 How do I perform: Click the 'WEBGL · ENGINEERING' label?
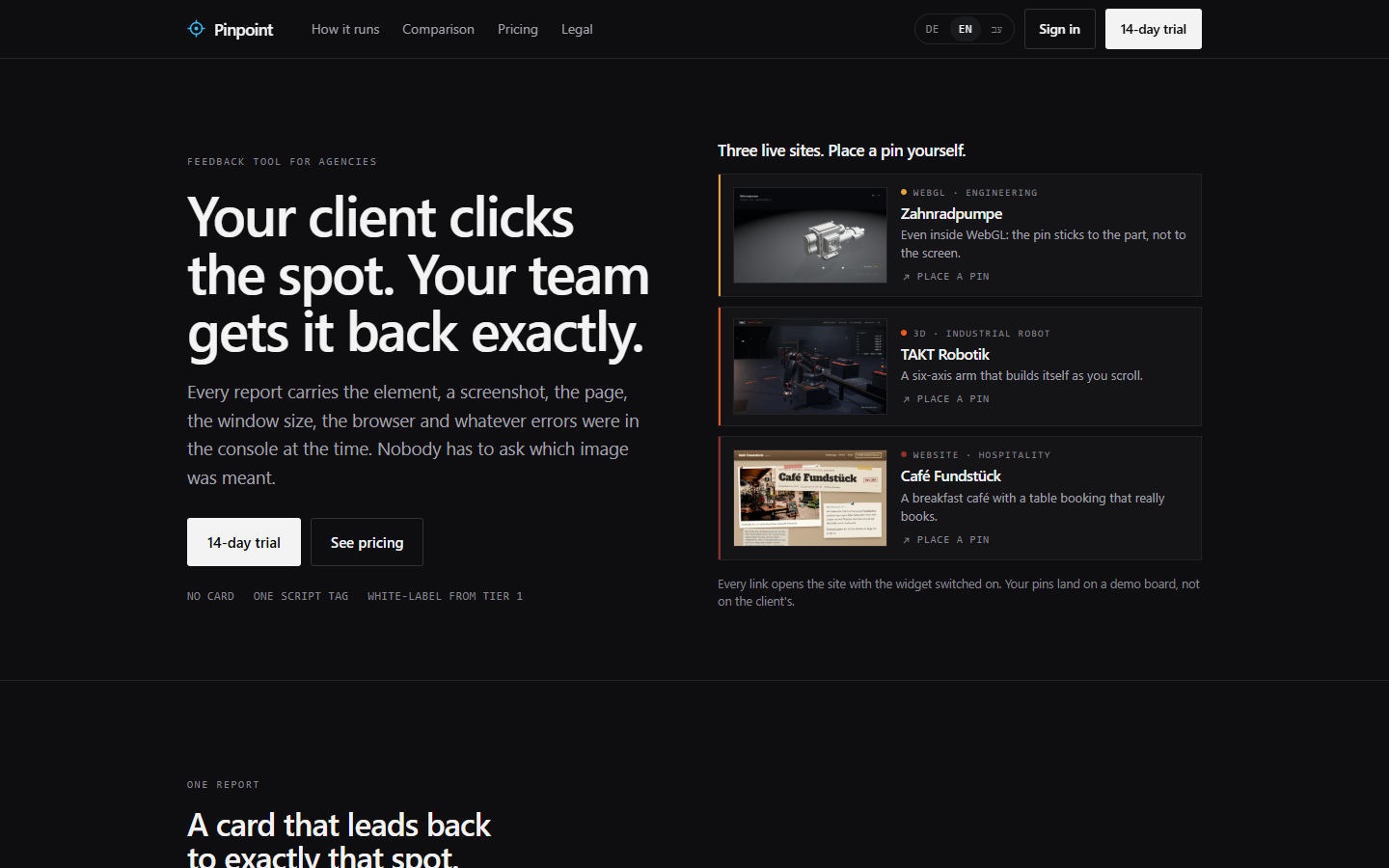click(x=975, y=193)
